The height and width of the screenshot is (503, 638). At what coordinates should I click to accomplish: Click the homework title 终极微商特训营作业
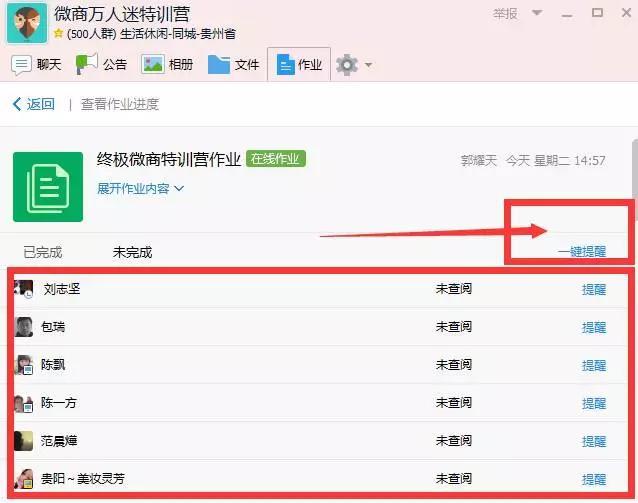[169, 160]
